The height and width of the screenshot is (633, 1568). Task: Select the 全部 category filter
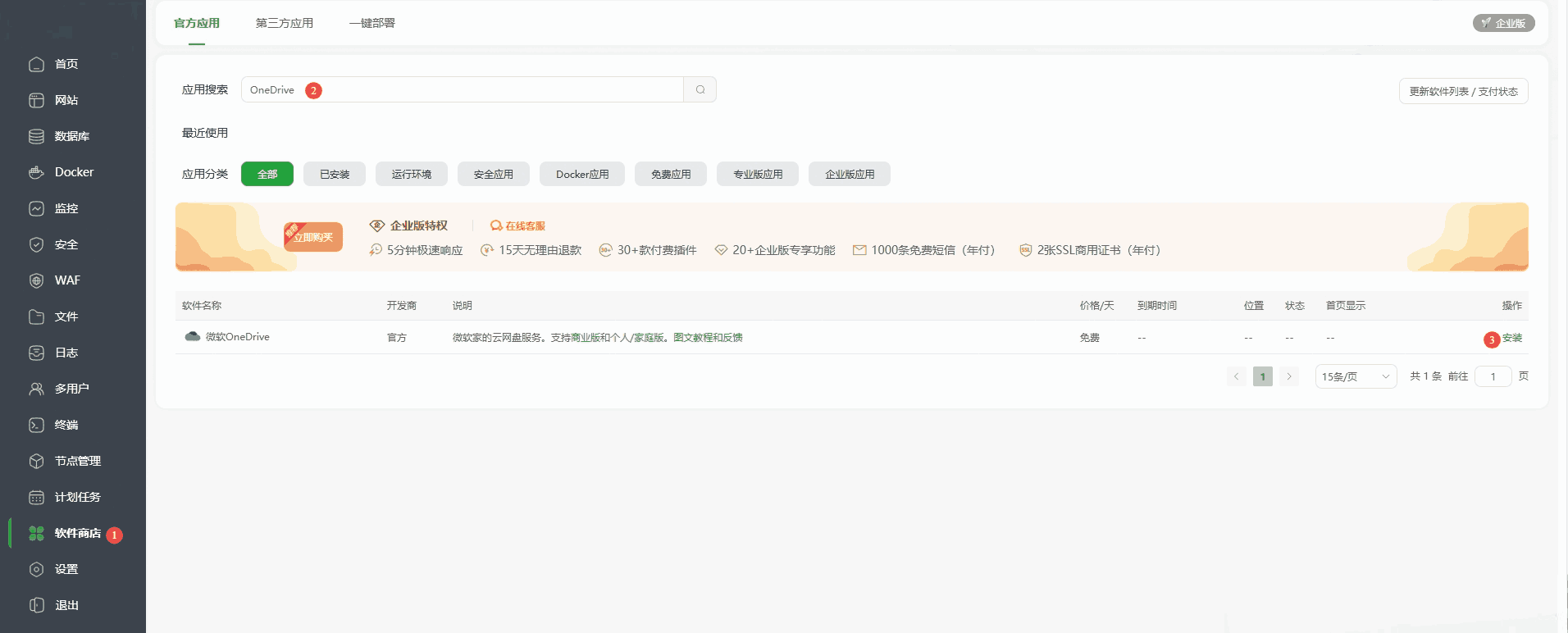[x=267, y=174]
